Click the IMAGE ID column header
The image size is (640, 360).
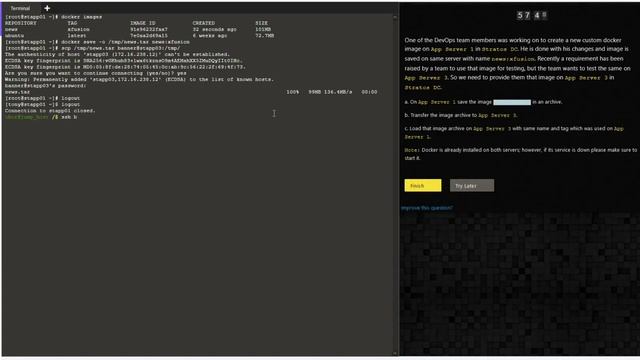(143, 23)
